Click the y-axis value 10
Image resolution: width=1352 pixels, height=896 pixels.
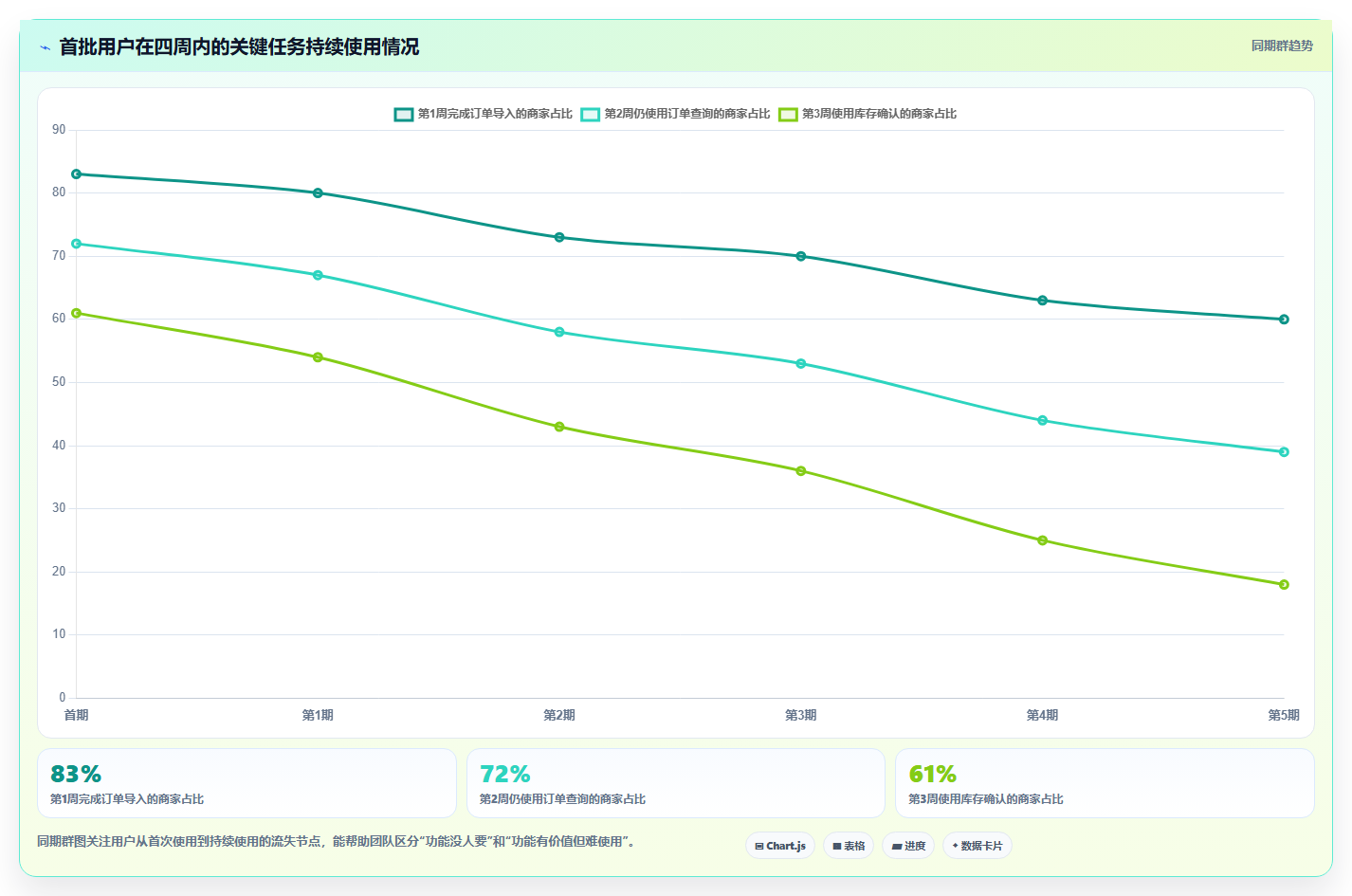(x=59, y=634)
